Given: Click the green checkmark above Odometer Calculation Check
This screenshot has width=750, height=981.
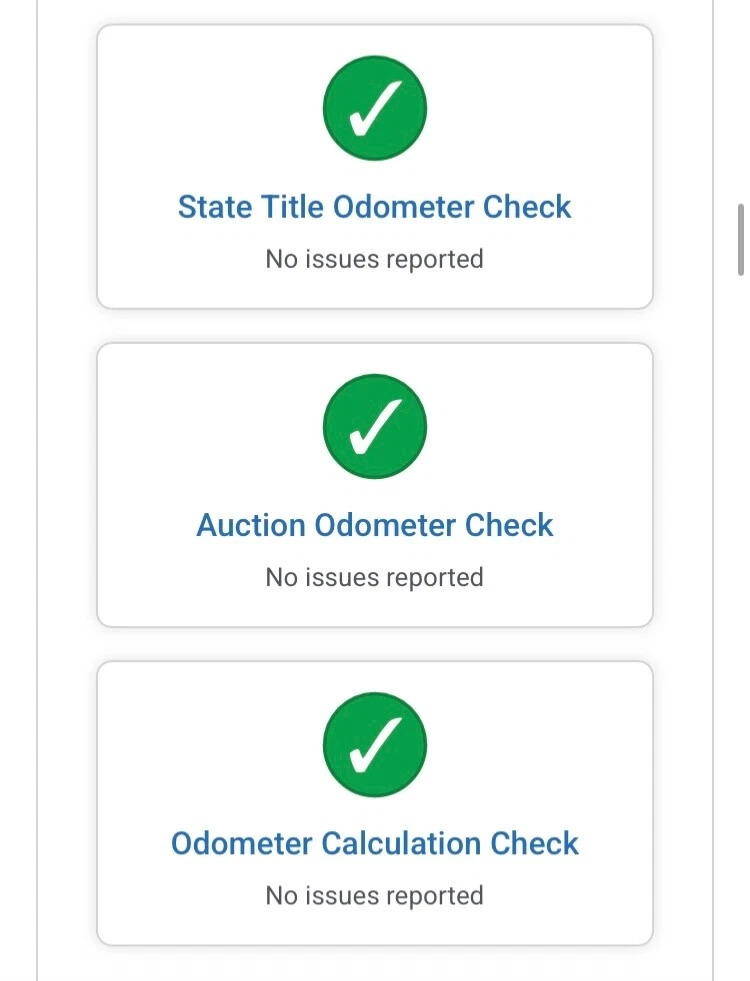Looking at the screenshot, I should point(375,745).
